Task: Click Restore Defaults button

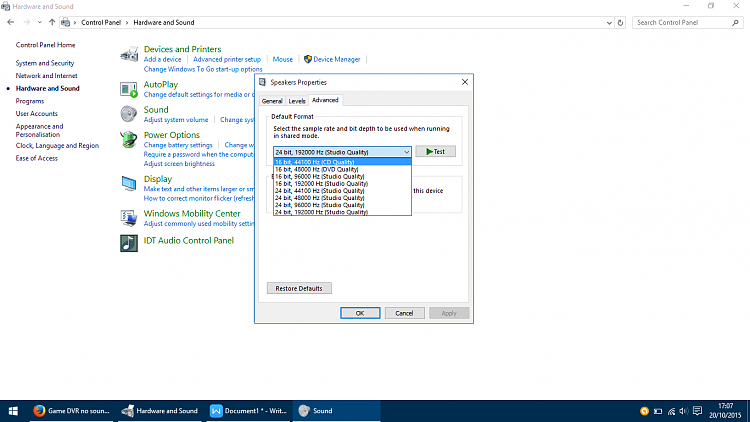Action: 299,289
